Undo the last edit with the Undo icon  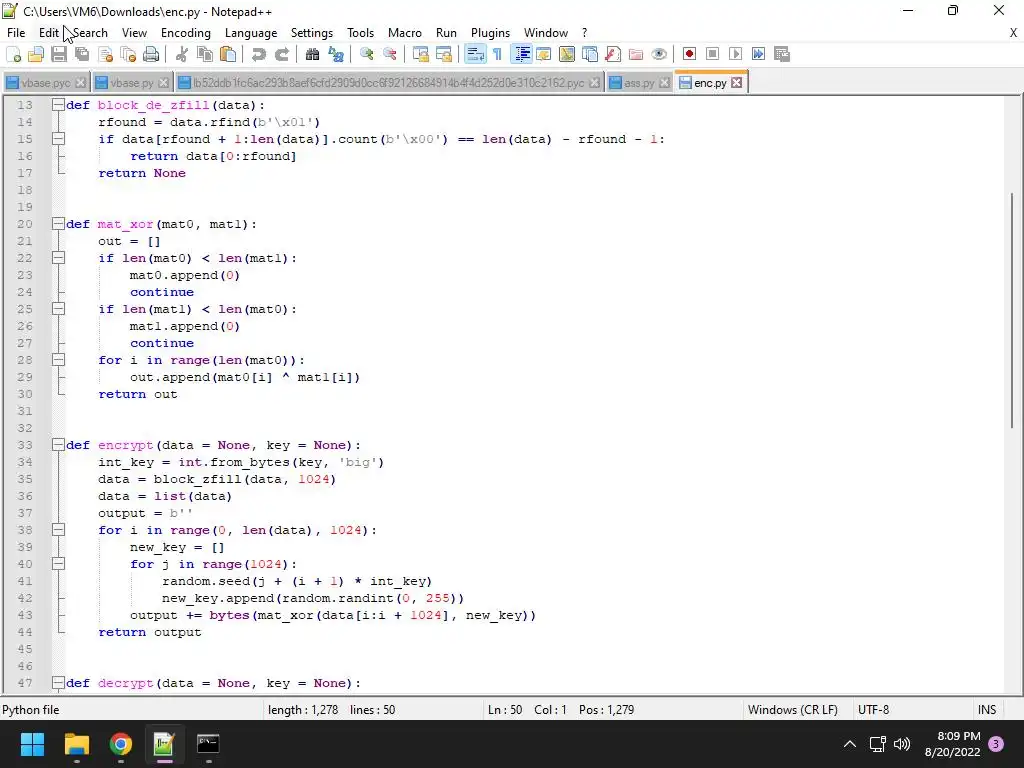(259, 54)
